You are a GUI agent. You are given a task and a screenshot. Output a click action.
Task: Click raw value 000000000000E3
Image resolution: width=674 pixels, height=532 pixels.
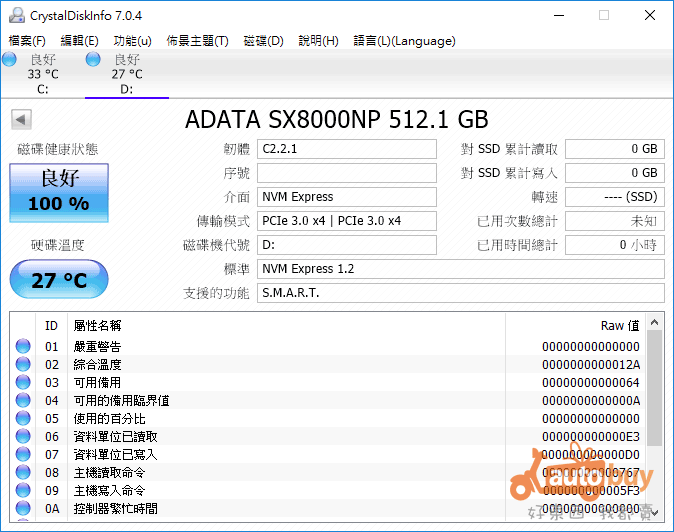591,437
